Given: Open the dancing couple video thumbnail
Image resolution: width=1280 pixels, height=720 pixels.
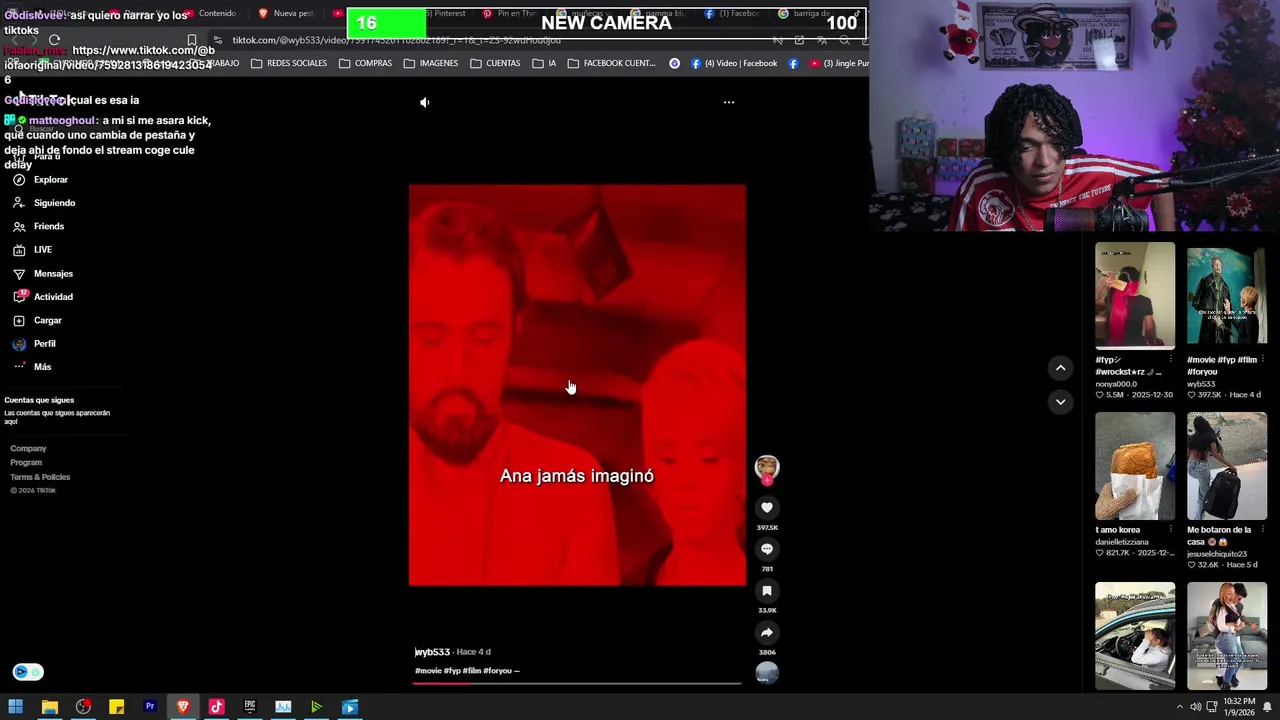Looking at the screenshot, I should click(1227, 636).
